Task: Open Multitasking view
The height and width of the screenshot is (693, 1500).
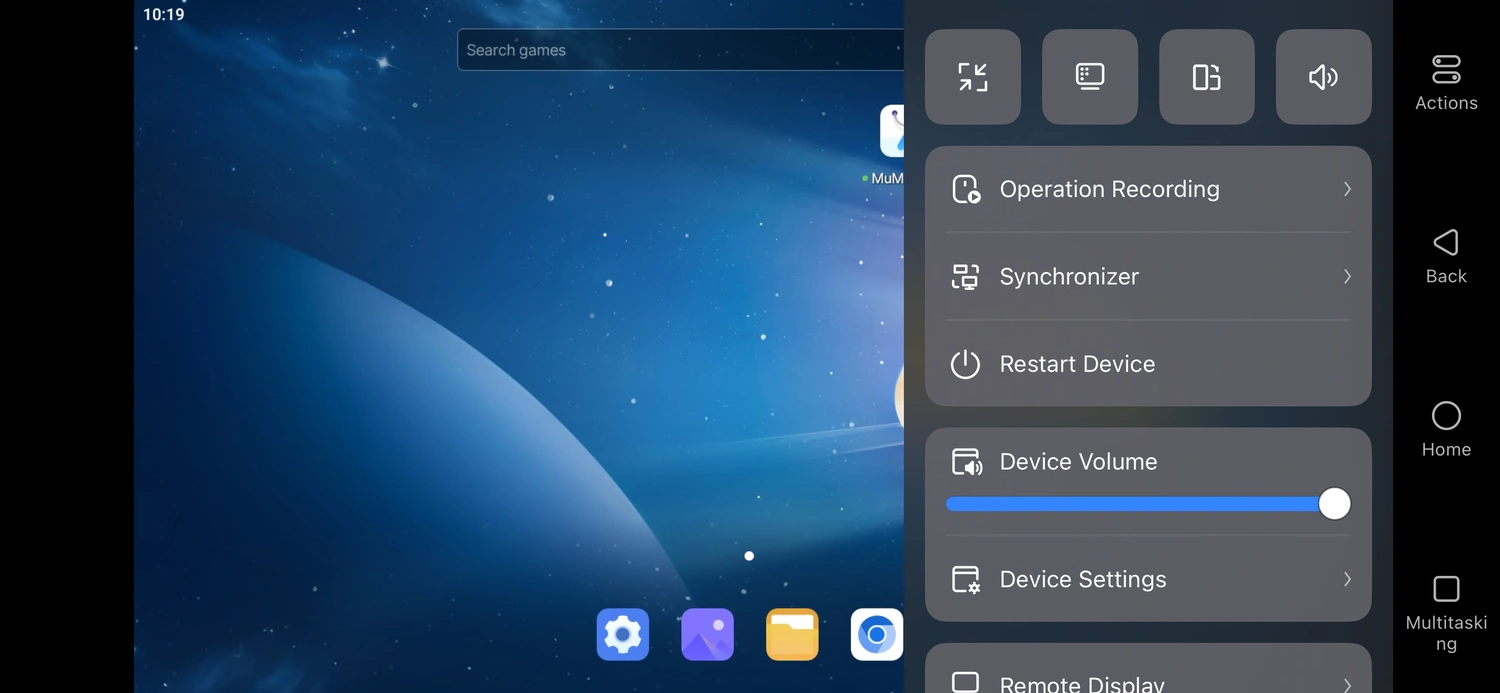Action: [x=1446, y=614]
